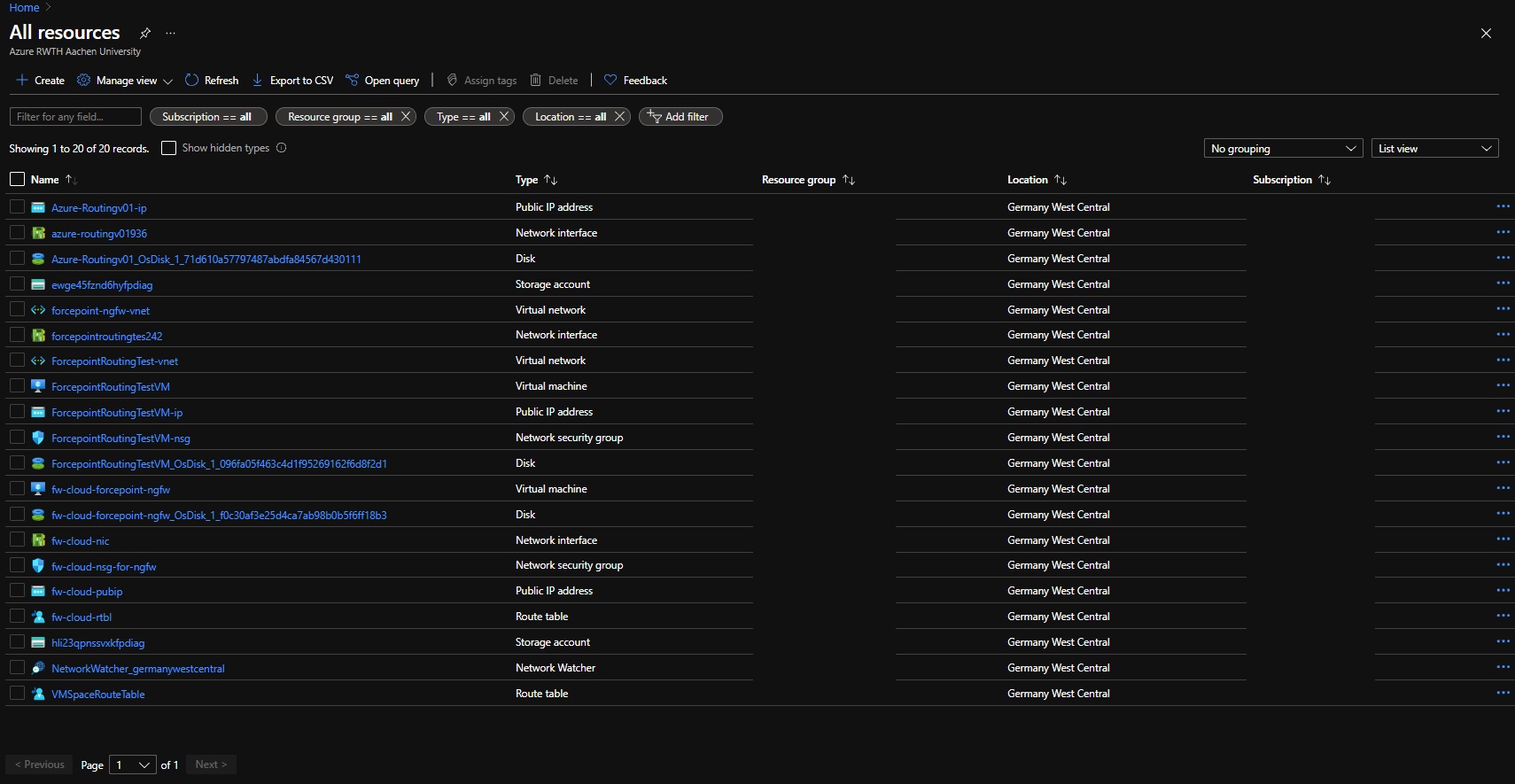Remove the Location filter
This screenshot has width=1515, height=784.
tap(619, 116)
